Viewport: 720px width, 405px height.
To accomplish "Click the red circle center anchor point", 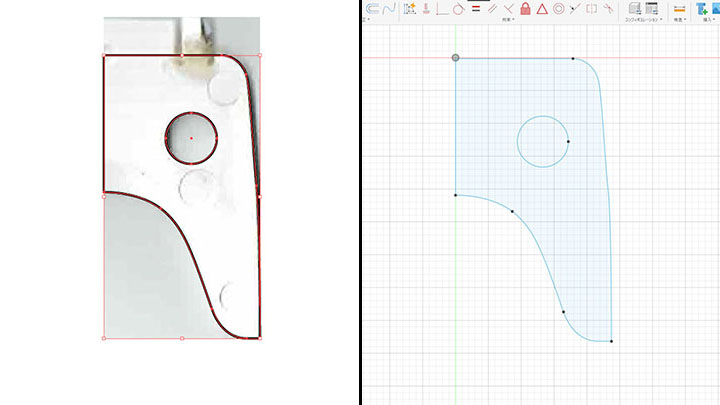I will point(191,138).
